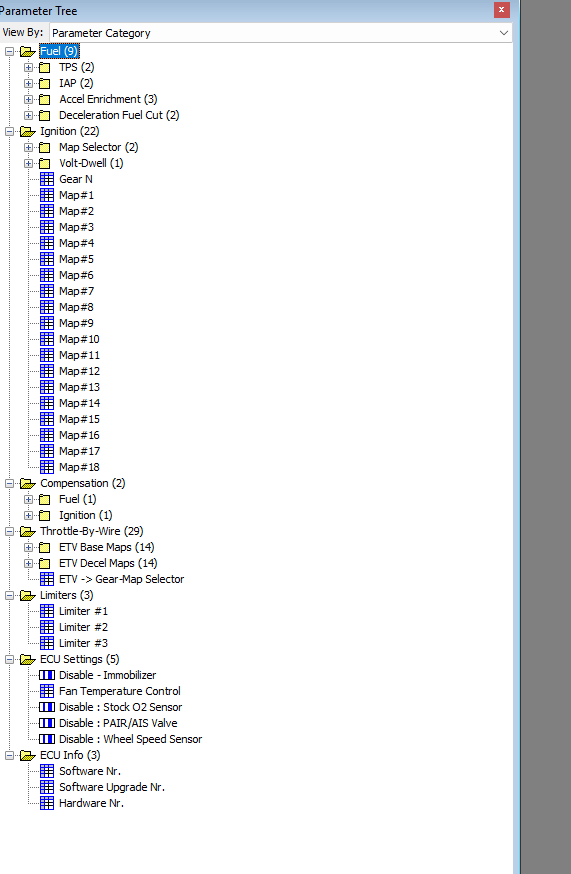Expand the TPS (2) folder
Screen dimensions: 571x874
tap(28, 67)
